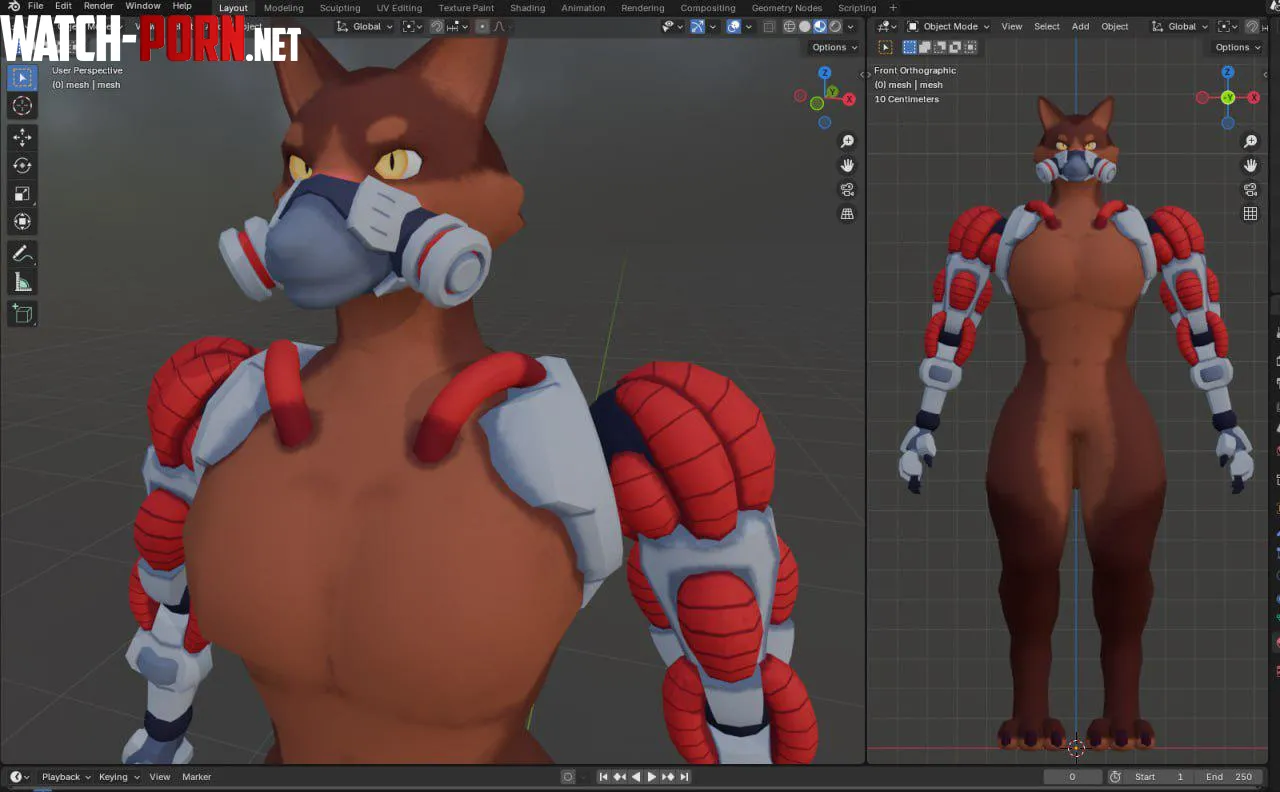Choose Extend selection mode icon
This screenshot has width=1280, height=792.
tap(925, 47)
